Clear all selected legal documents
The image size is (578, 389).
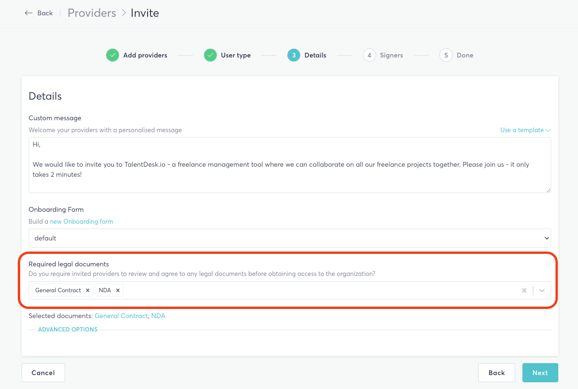[524, 290]
